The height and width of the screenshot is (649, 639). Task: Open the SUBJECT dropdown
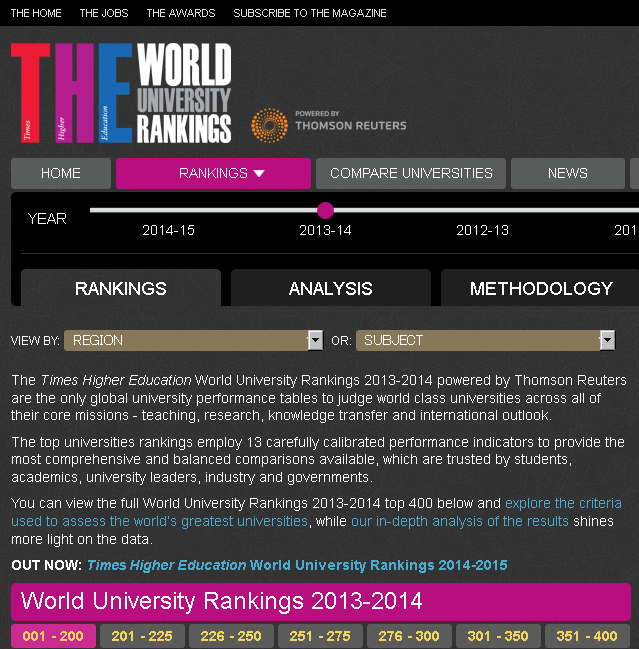(x=485, y=340)
